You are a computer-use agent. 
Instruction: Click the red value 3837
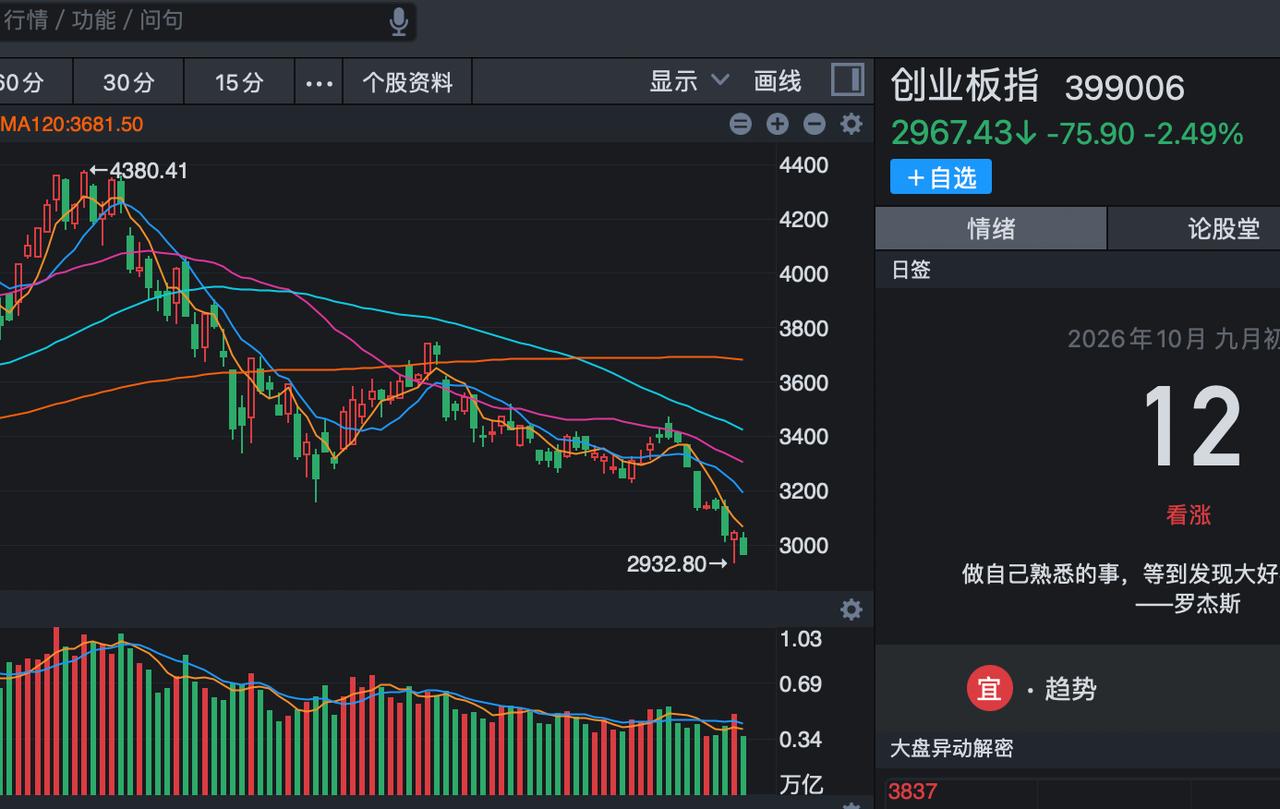(913, 791)
